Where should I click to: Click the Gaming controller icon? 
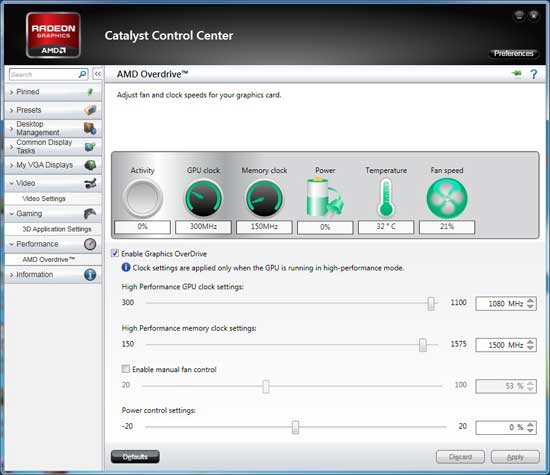click(90, 213)
